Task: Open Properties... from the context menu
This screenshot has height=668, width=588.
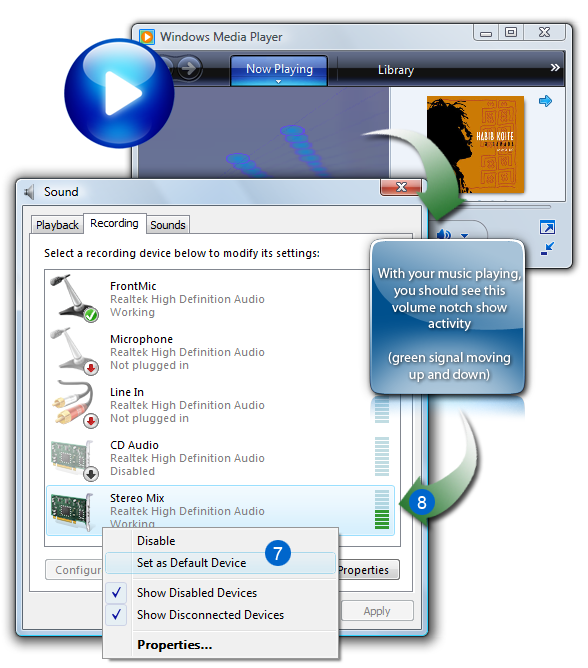Action: click(x=175, y=645)
